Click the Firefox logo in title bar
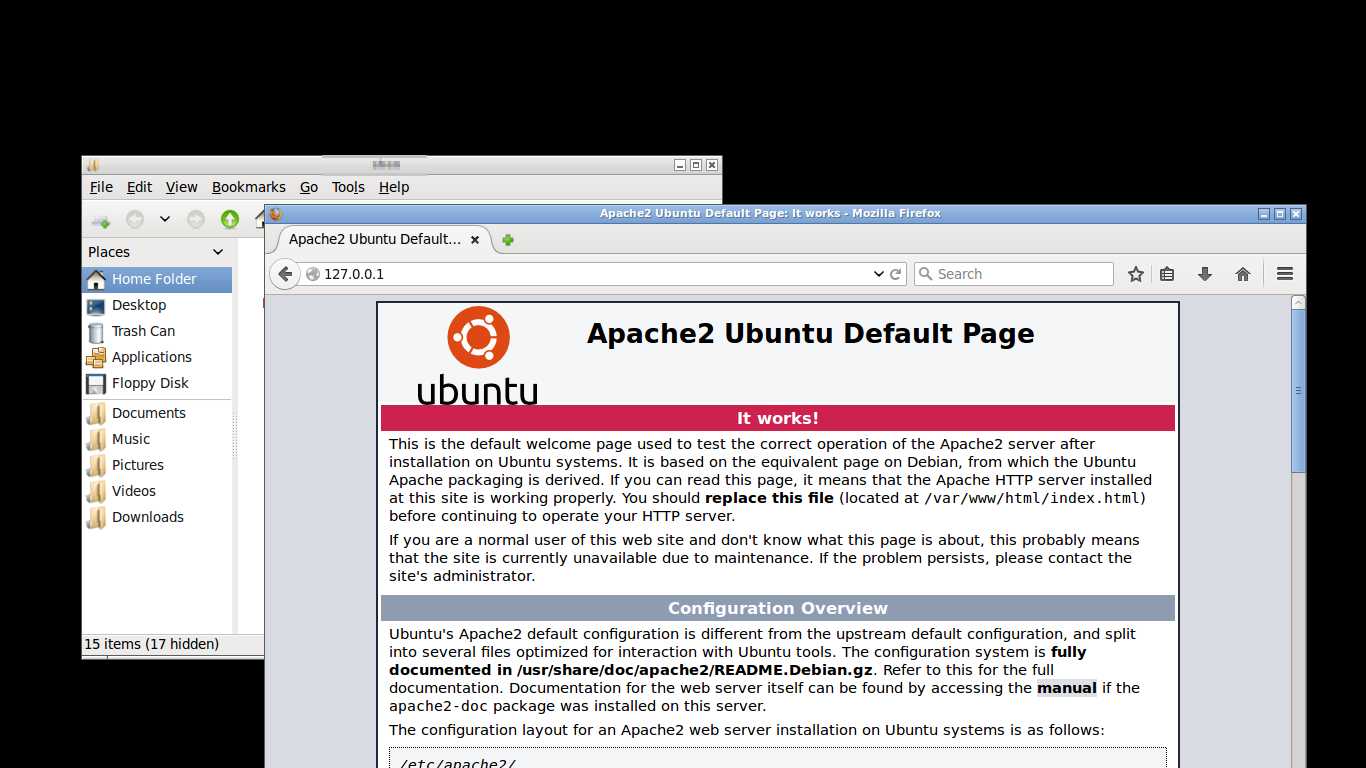The height and width of the screenshot is (768, 1366). (x=276, y=214)
